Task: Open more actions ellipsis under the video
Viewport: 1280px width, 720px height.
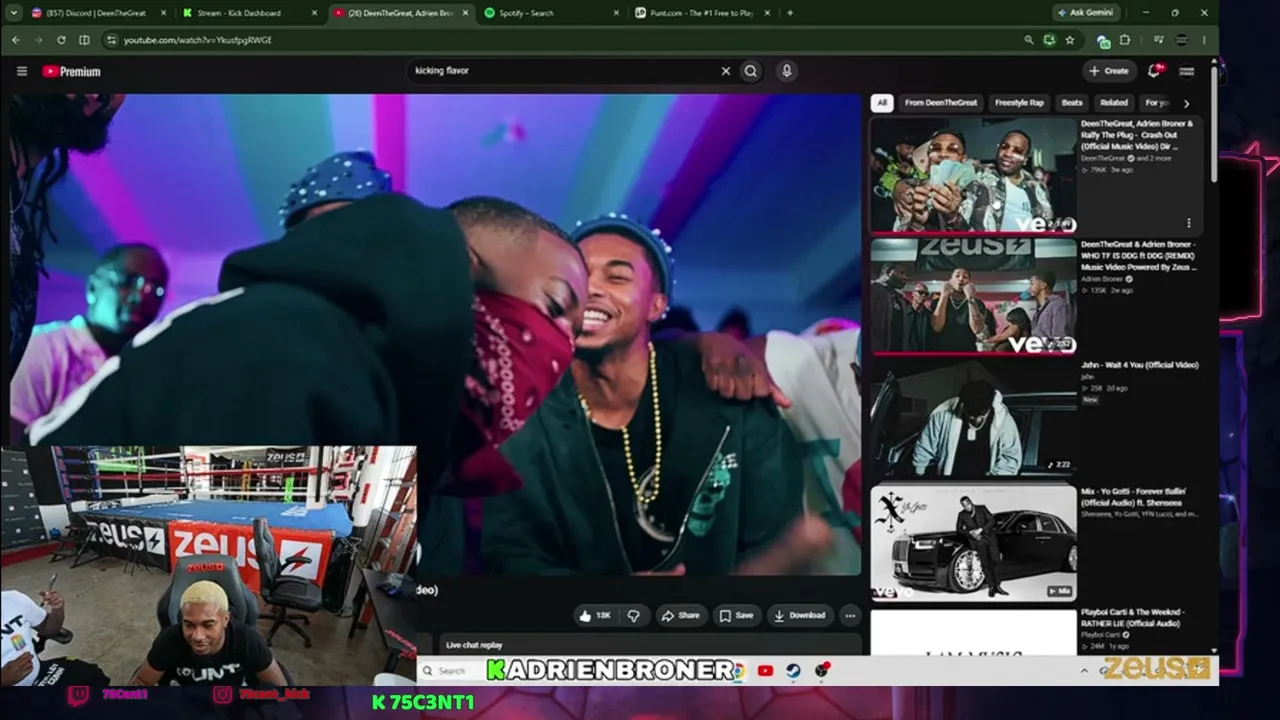Action: [x=850, y=615]
